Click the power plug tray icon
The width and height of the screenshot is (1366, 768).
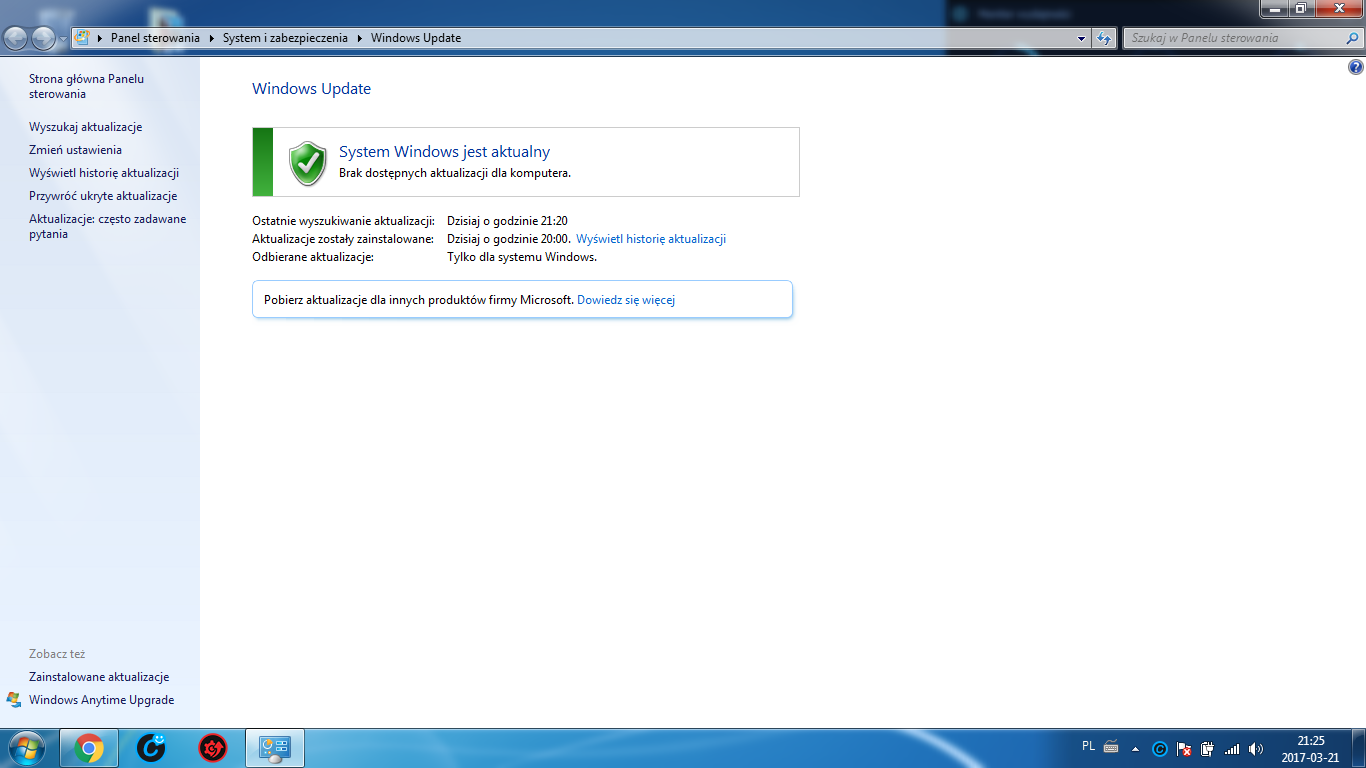pos(1208,749)
